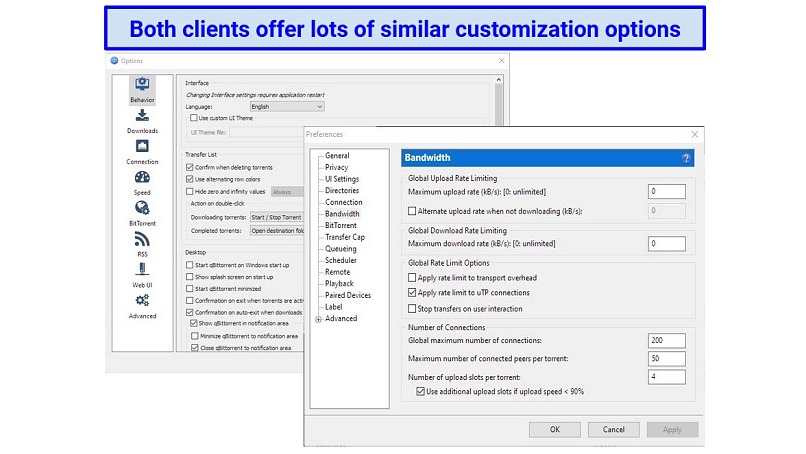Click the Options window vertical scrollbar
Viewport: 806px width, 454px height.
tap(498, 104)
